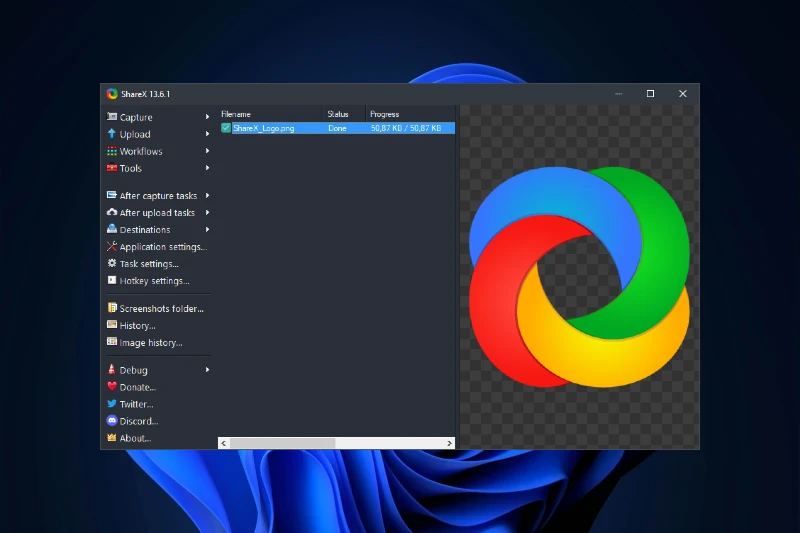800x533 pixels.
Task: Click the Destinations icon
Action: [112, 229]
